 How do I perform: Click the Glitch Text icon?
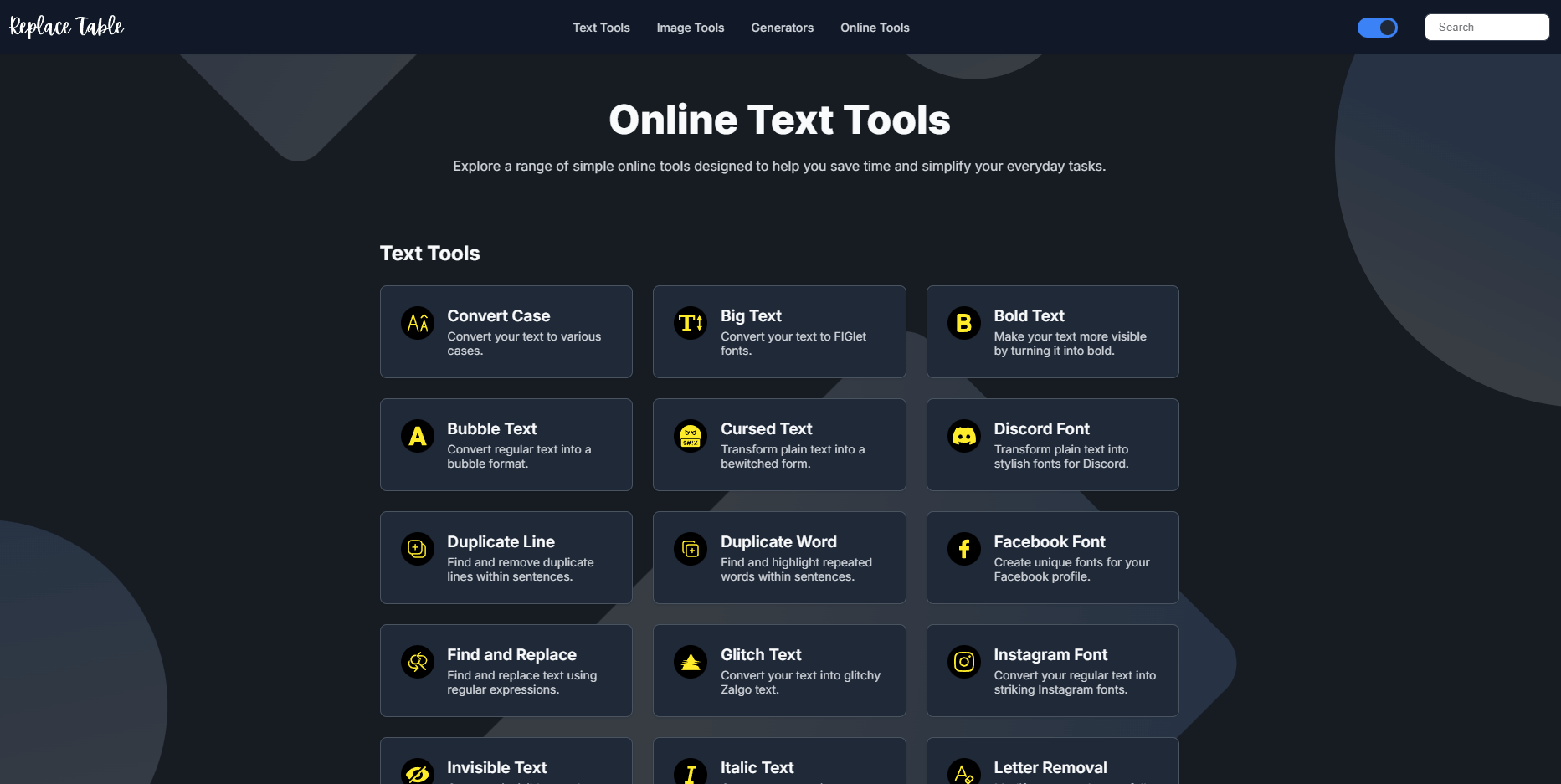coord(691,662)
